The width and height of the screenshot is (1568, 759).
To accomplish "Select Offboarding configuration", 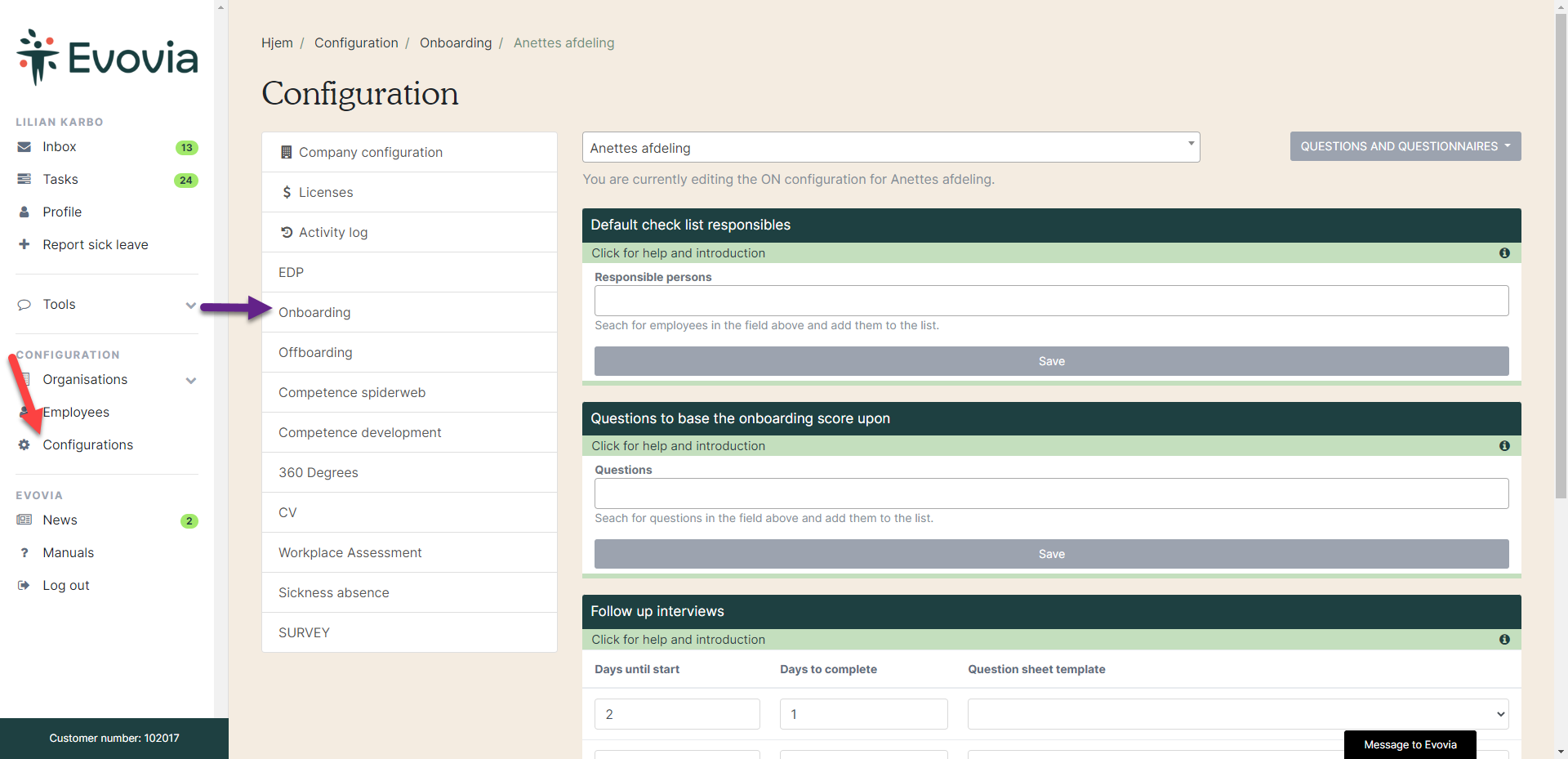I will click(409, 352).
